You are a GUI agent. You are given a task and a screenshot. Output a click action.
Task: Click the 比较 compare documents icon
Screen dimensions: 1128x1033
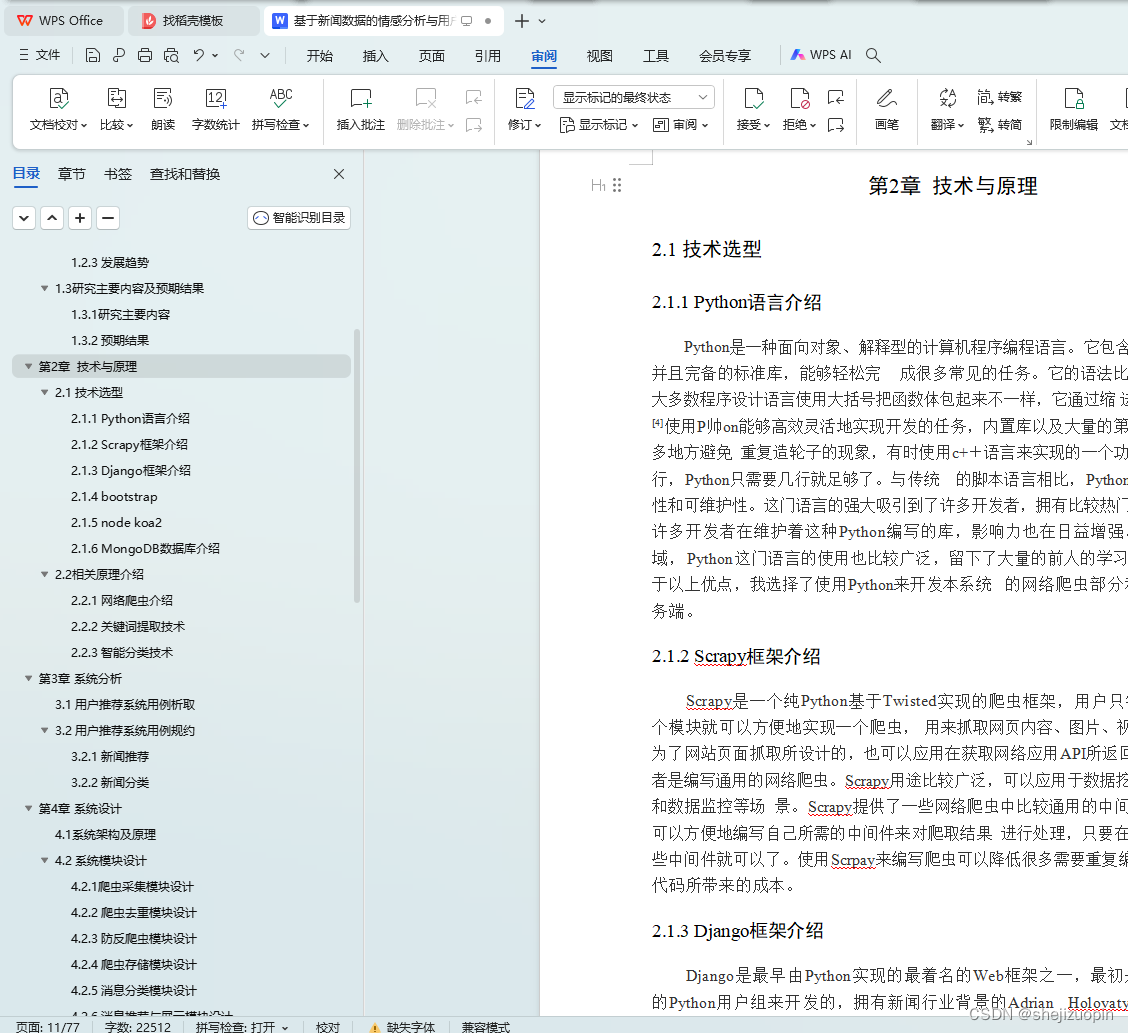(117, 109)
